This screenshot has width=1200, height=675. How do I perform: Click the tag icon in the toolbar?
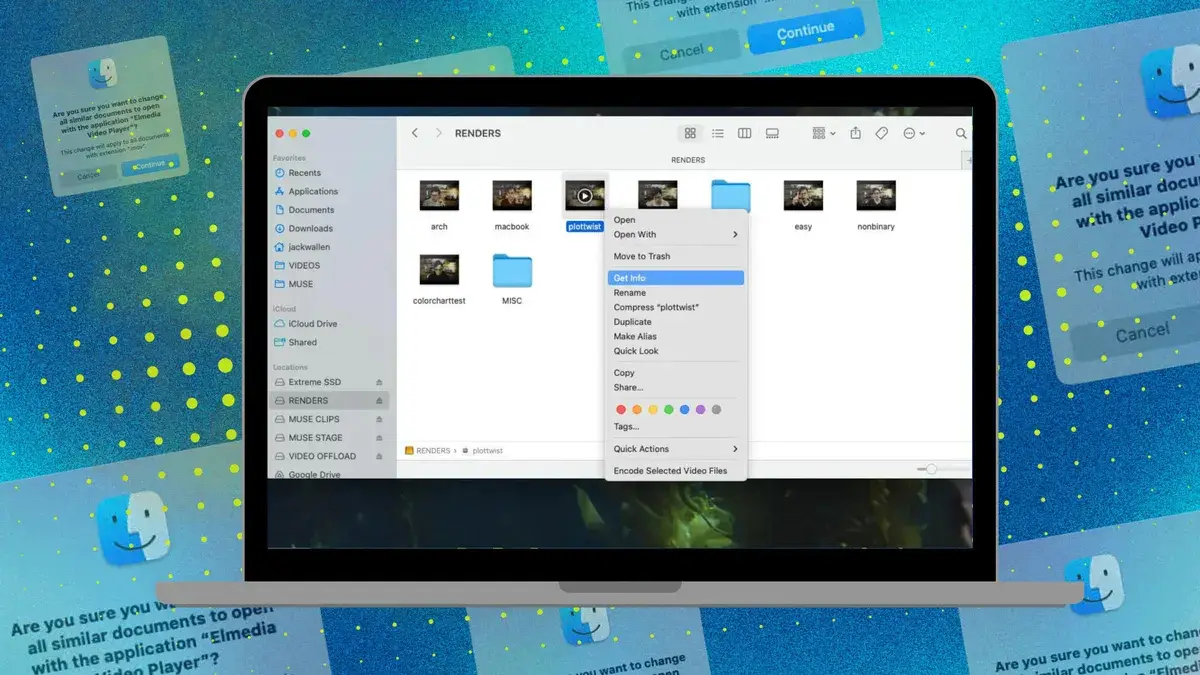[x=881, y=133]
